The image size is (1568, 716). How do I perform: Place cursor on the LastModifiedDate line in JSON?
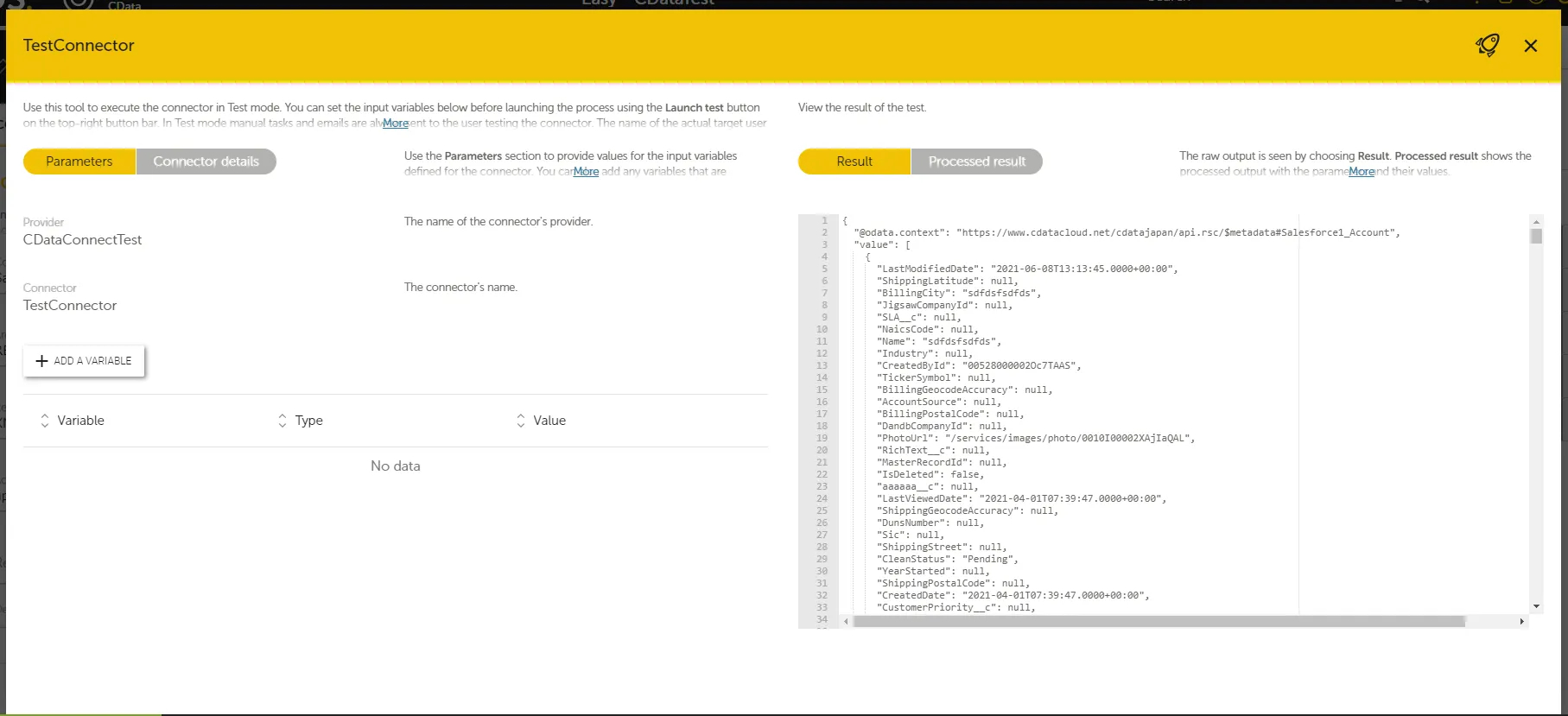coord(1026,269)
